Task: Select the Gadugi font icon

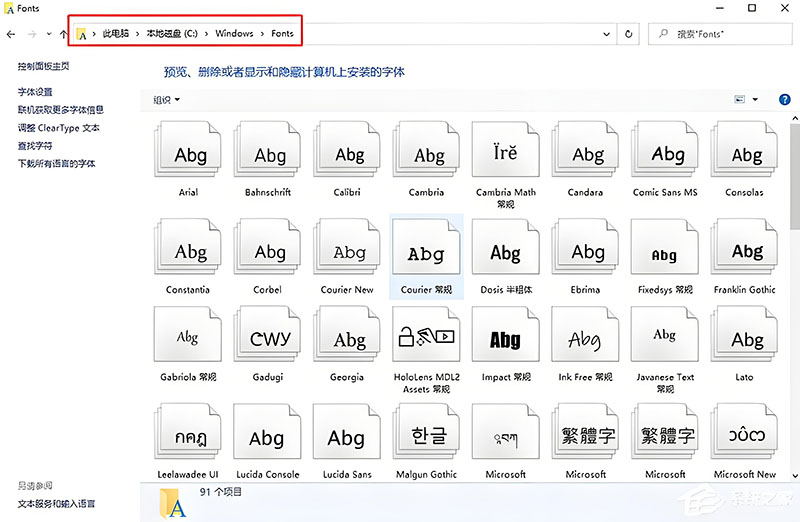Action: 267,334
